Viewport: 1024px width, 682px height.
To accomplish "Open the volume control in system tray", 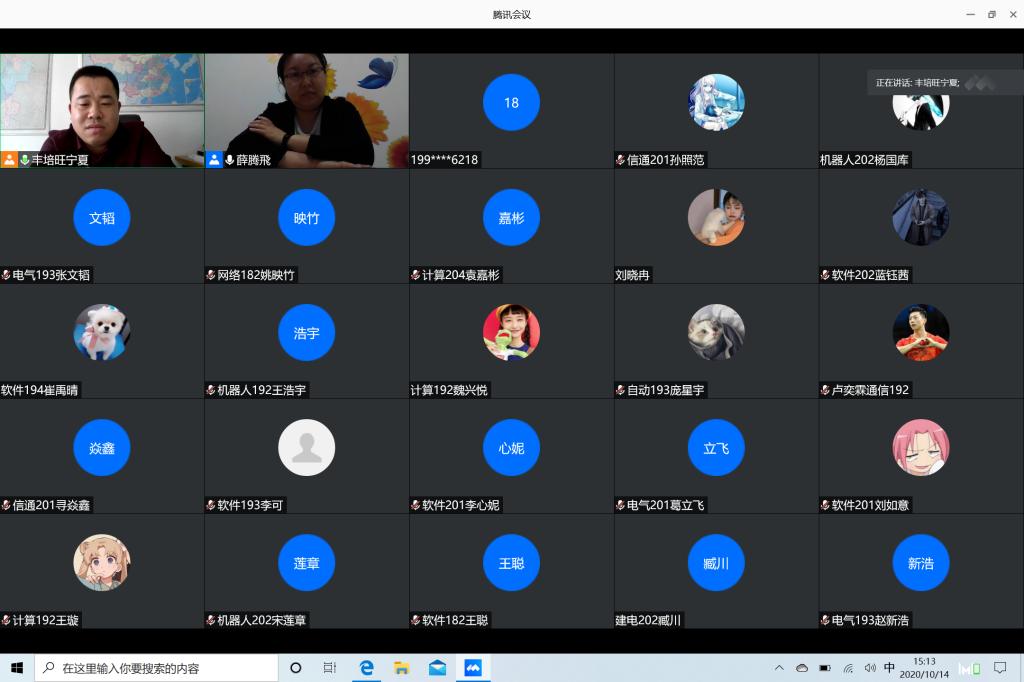I will (x=868, y=668).
